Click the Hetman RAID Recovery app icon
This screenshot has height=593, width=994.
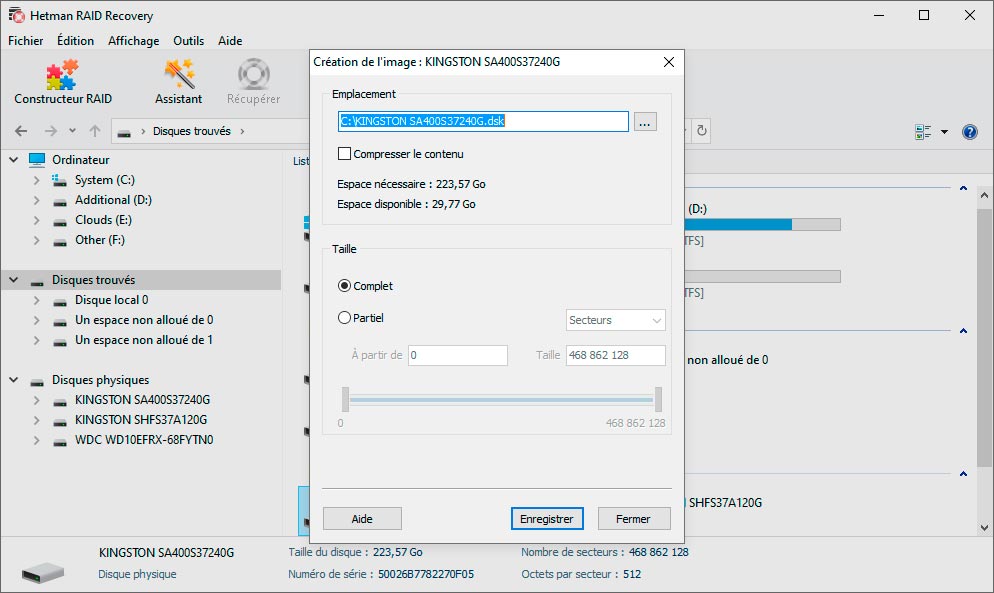[x=16, y=15]
